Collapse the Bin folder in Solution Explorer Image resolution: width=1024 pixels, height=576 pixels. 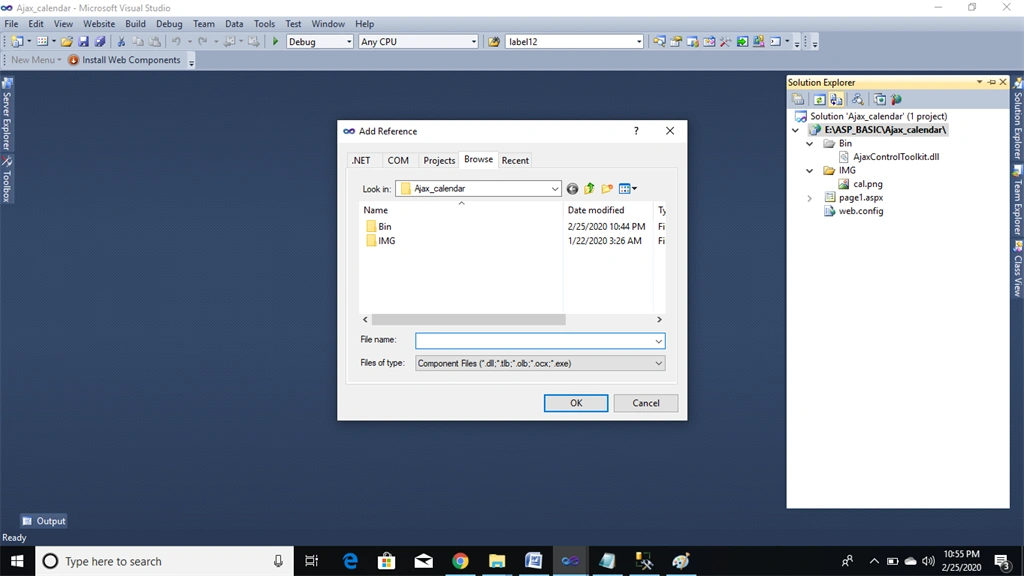click(x=809, y=144)
